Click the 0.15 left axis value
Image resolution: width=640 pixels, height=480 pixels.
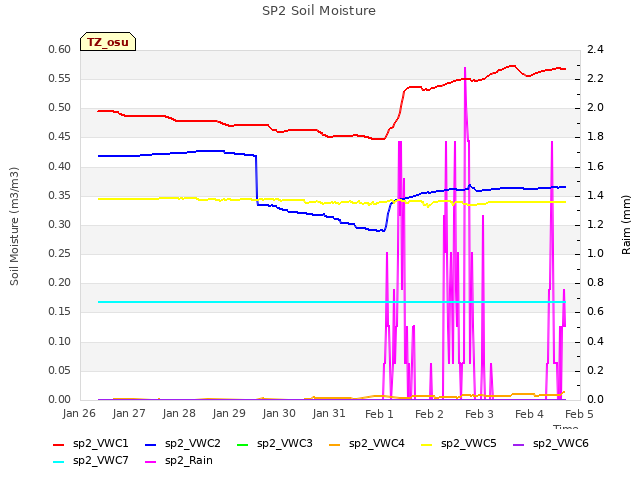click(60, 312)
